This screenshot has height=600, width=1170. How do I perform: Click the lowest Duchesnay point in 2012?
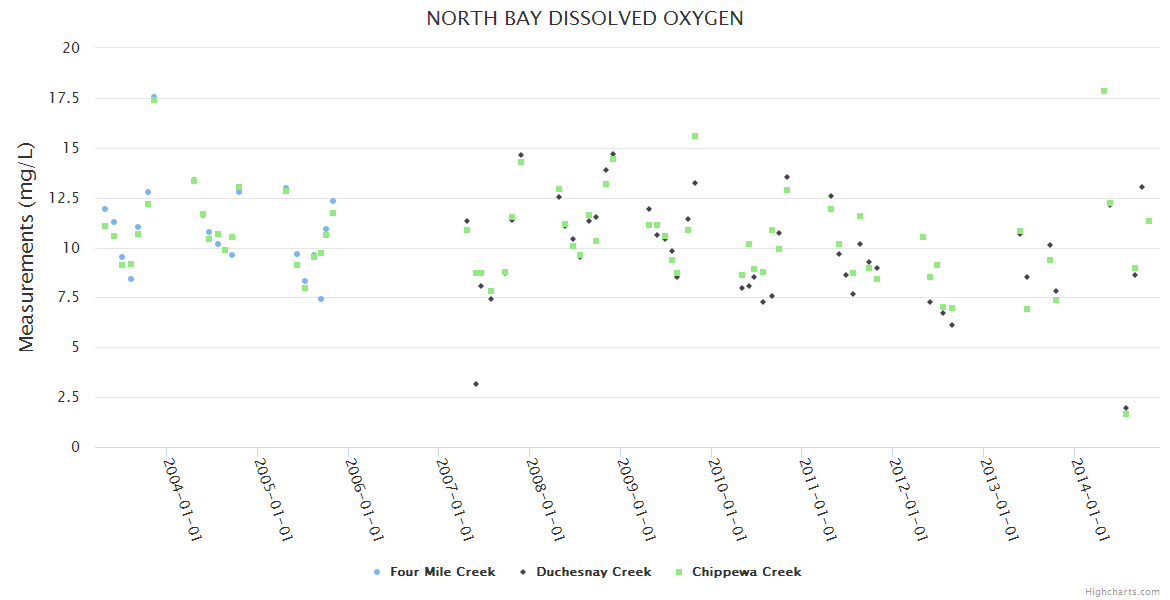pos(952,325)
